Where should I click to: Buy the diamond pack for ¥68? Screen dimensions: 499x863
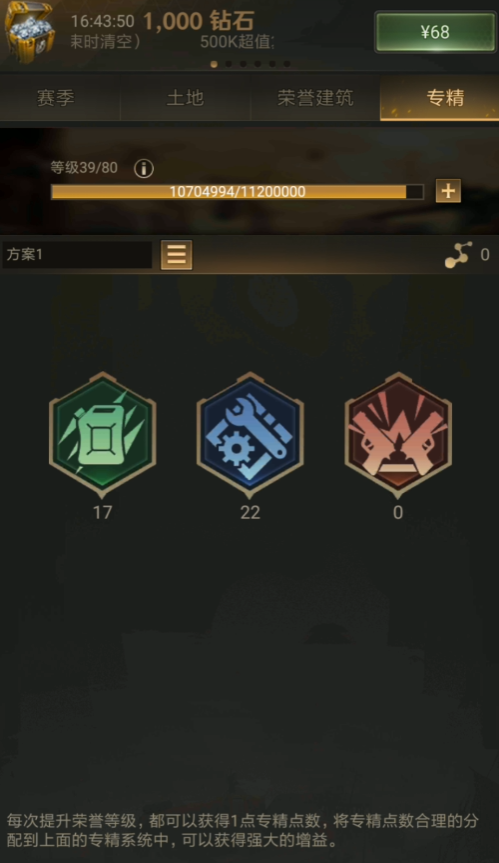click(x=435, y=32)
